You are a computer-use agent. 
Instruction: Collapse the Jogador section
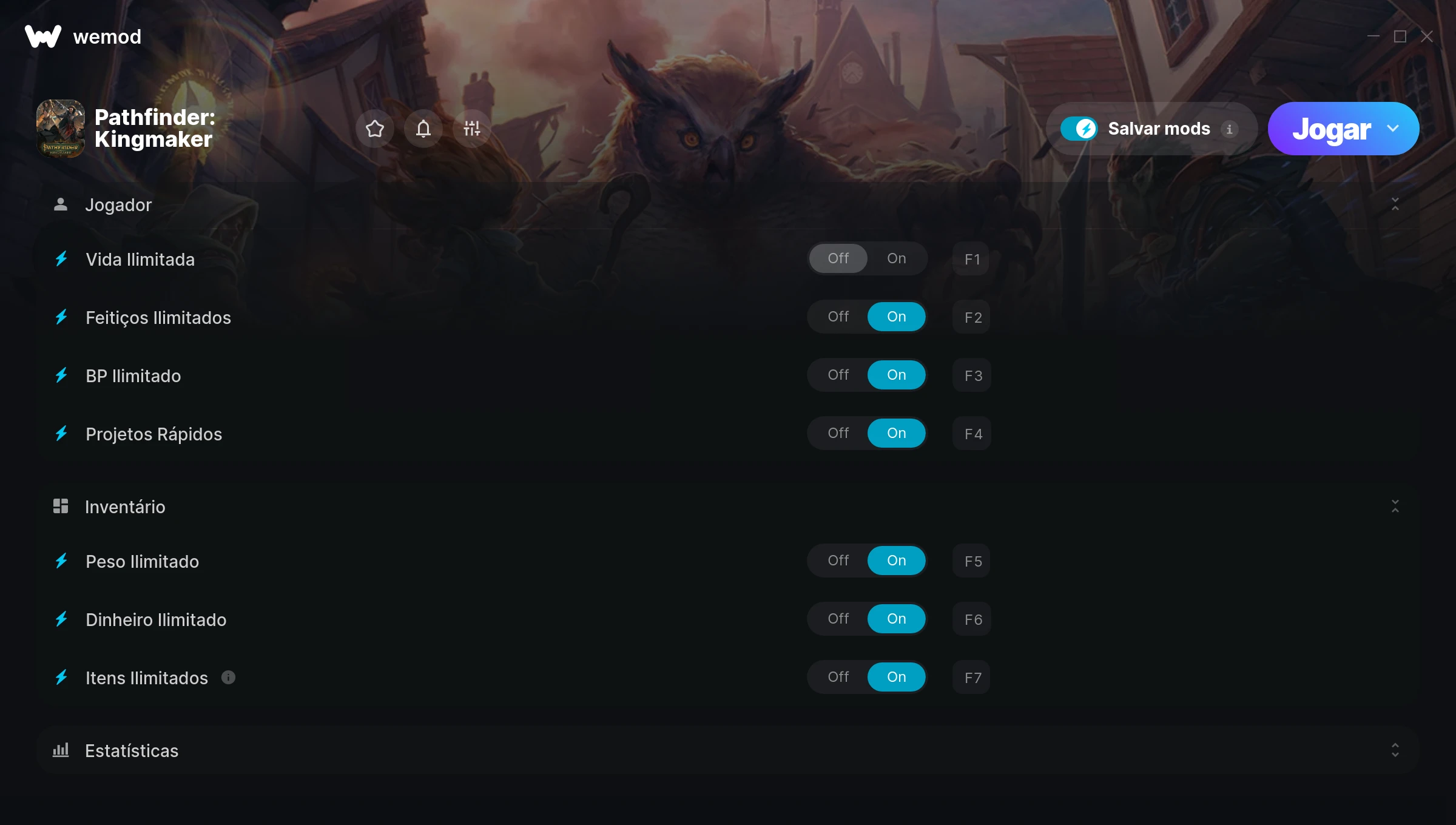pyautogui.click(x=1395, y=204)
